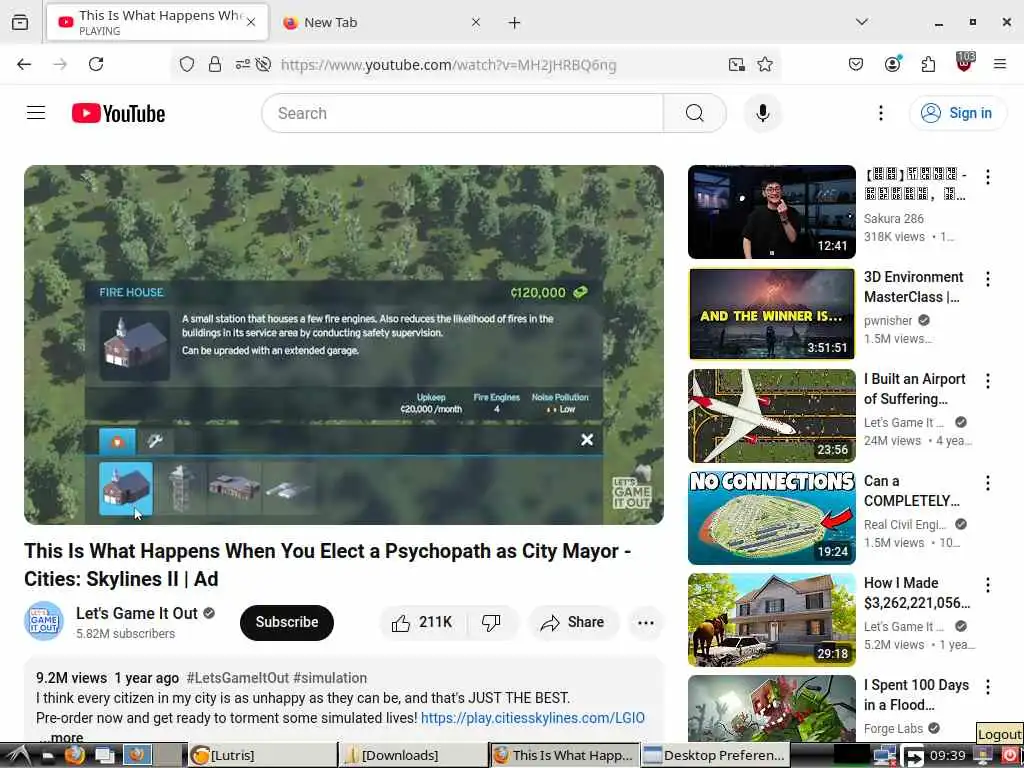Open the Firefox View icon beside the tabs
This screenshot has width=1024, height=768.
(x=20, y=23)
